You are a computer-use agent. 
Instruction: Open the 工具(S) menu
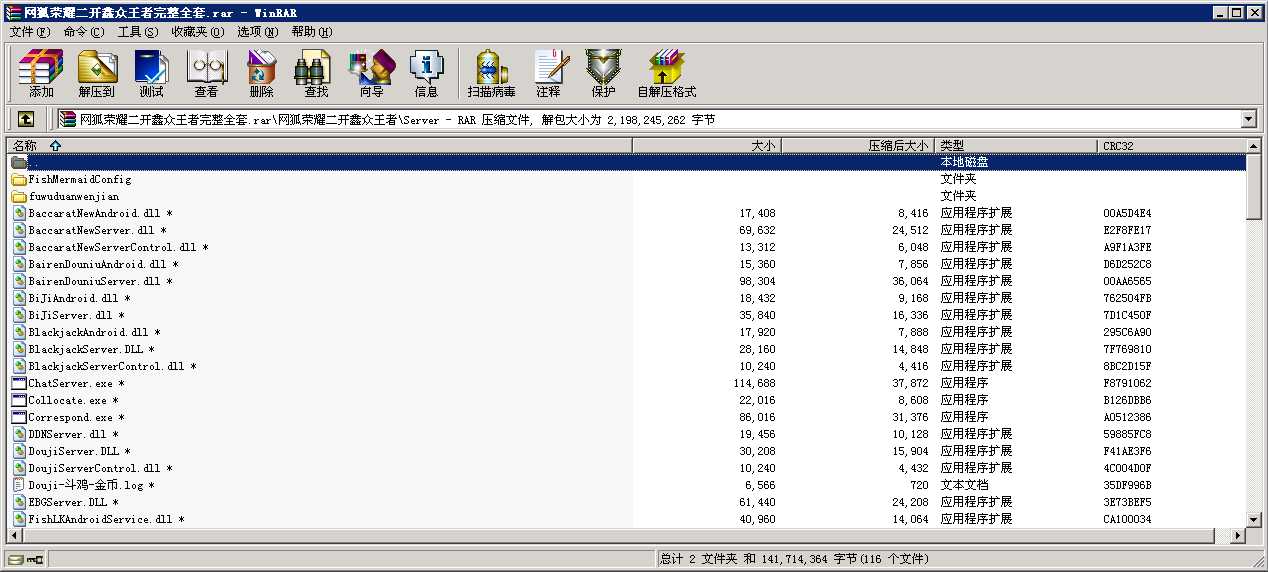pyautogui.click(x=138, y=32)
